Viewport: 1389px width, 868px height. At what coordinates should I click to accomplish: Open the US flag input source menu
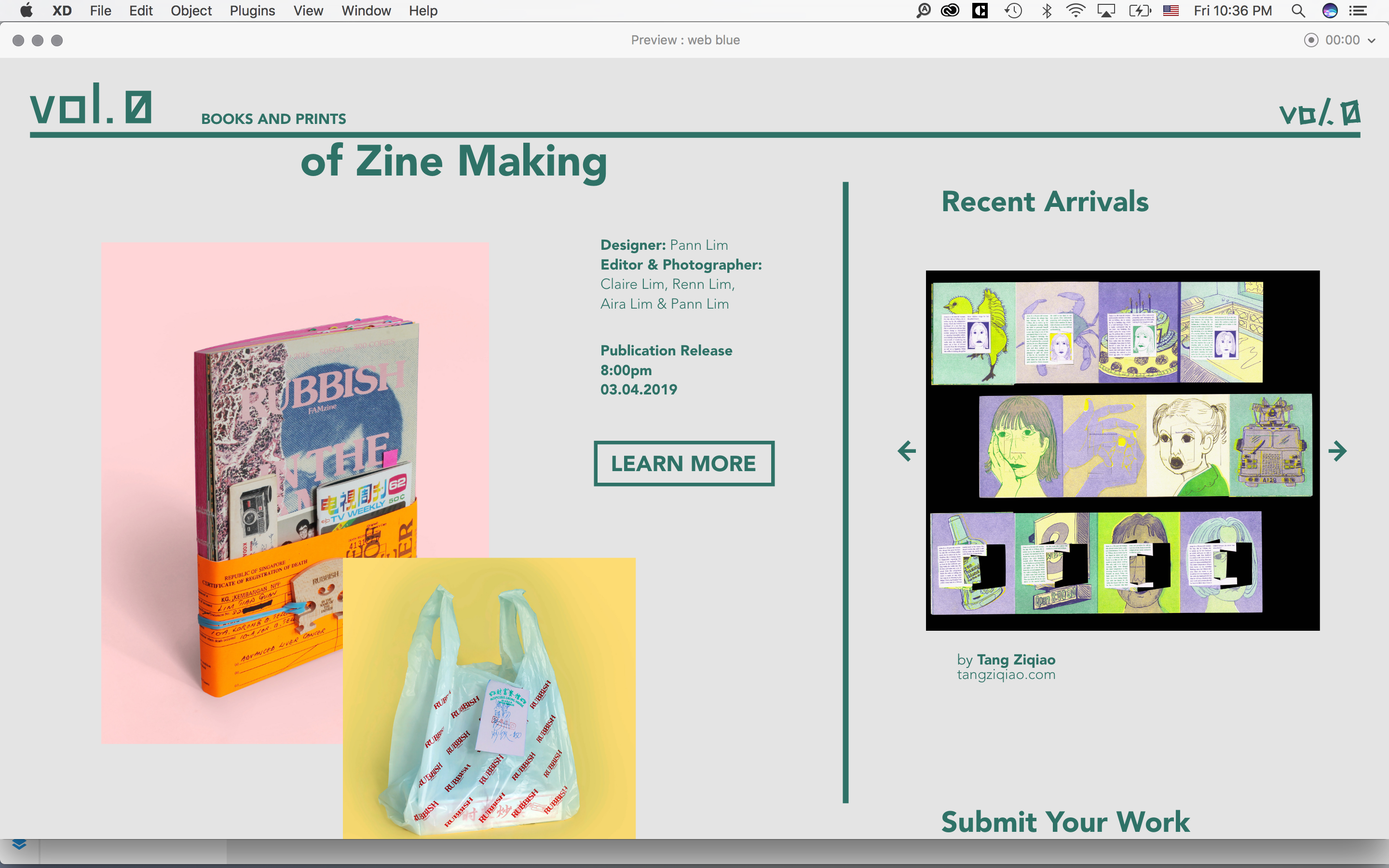tap(1171, 11)
